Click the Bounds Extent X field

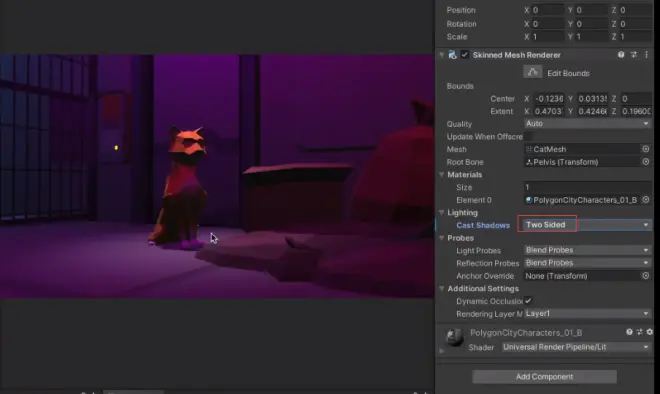548,111
